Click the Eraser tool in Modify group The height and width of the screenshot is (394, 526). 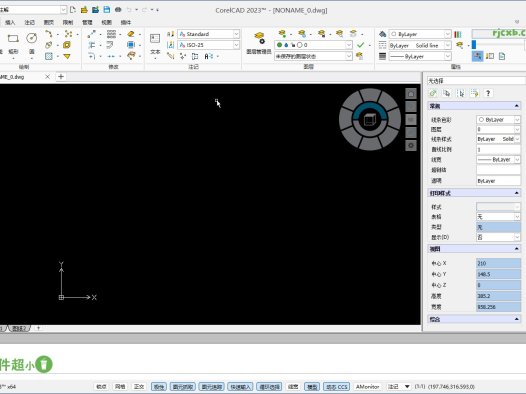[x=131, y=34]
